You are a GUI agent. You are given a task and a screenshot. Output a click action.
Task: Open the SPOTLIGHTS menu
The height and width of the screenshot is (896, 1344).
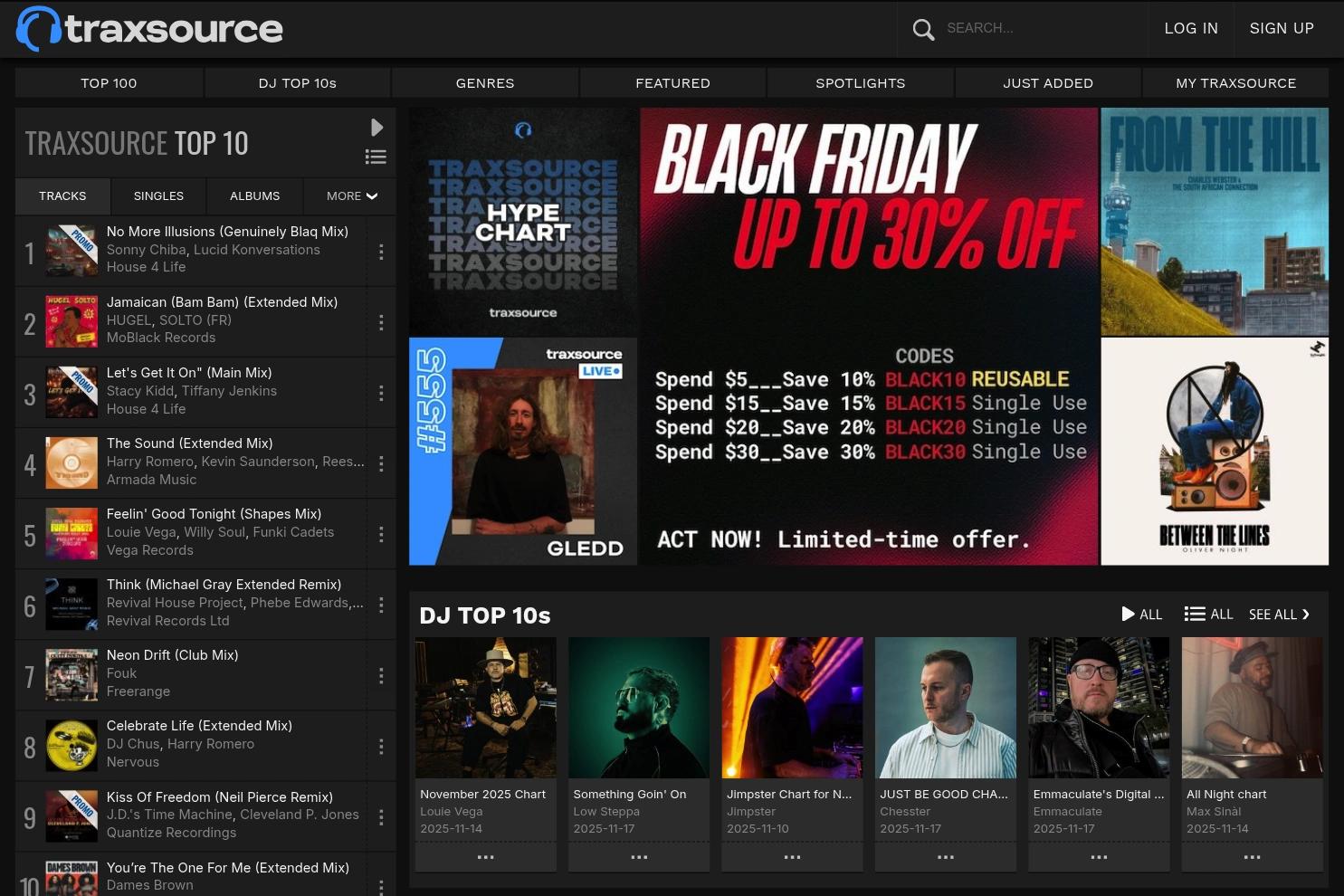click(861, 83)
